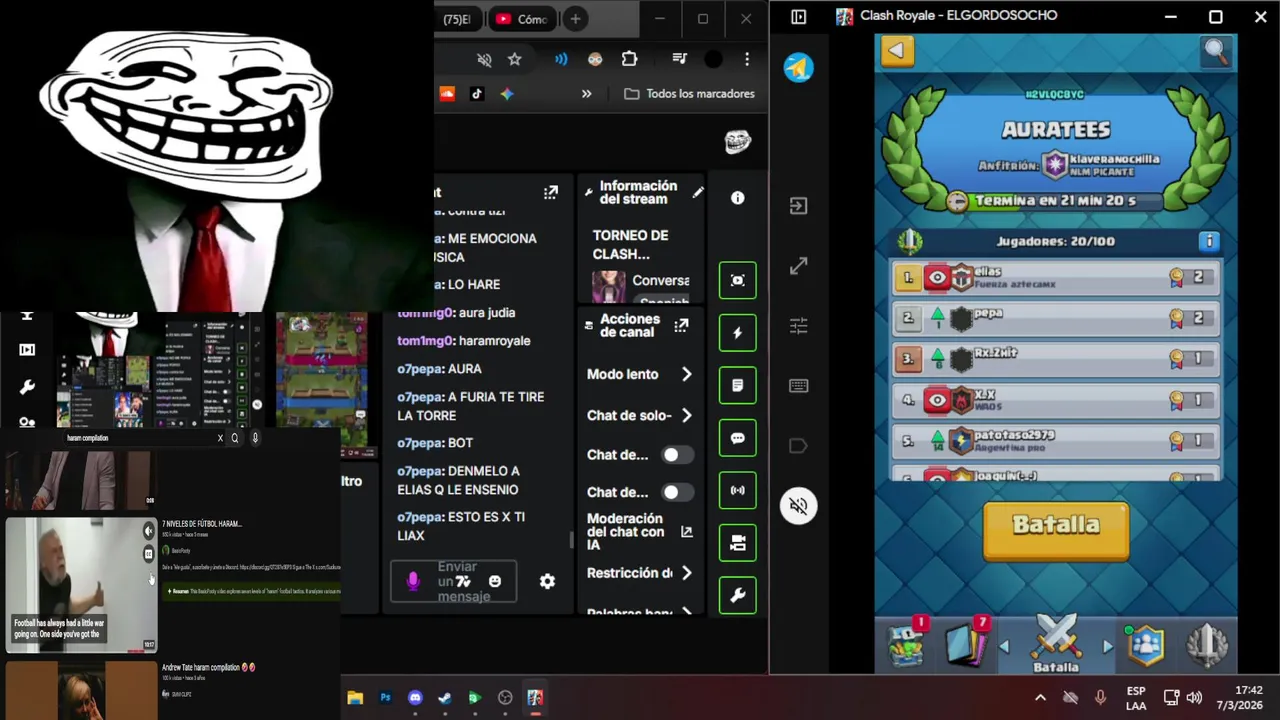Image resolution: width=1280 pixels, height=720 pixels.
Task: Click camera frame quick action button
Action: (737, 280)
